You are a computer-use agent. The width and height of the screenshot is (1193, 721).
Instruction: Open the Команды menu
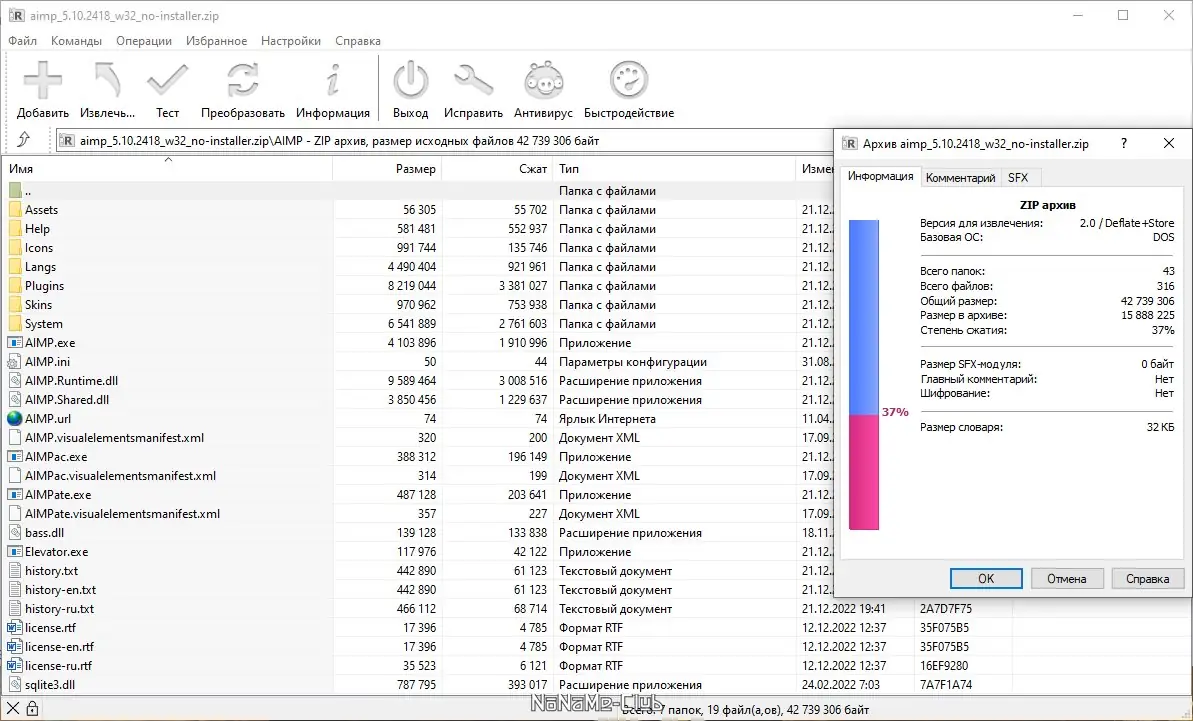[x=76, y=41]
